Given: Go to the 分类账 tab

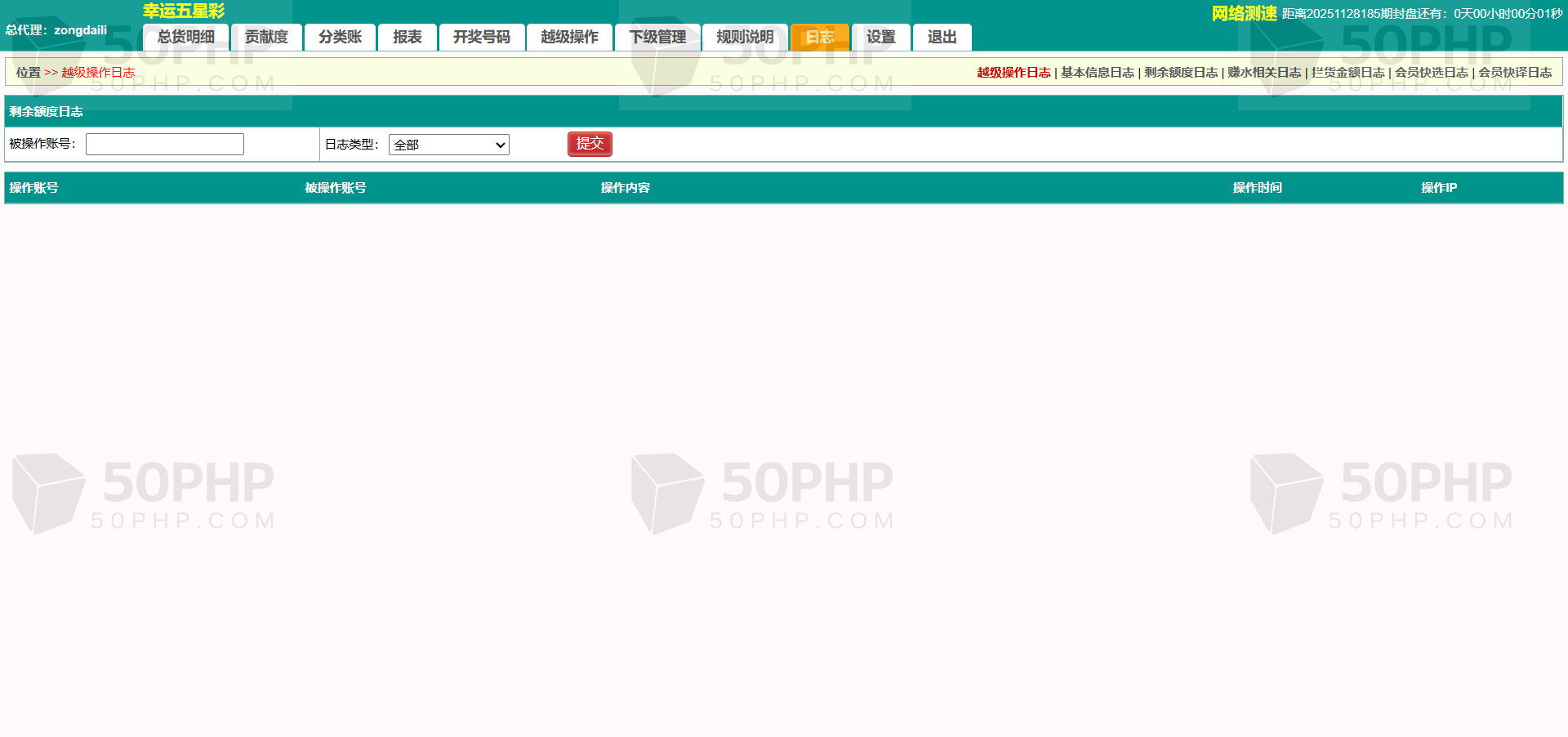Looking at the screenshot, I should coord(340,38).
